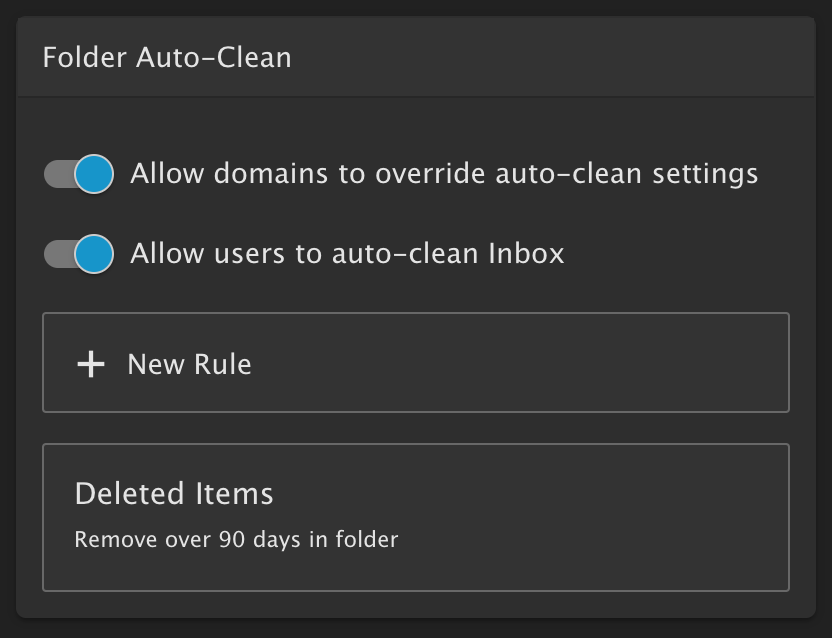Click the gray track of the domains override toggle
This screenshot has width=832, height=638.
coord(56,174)
